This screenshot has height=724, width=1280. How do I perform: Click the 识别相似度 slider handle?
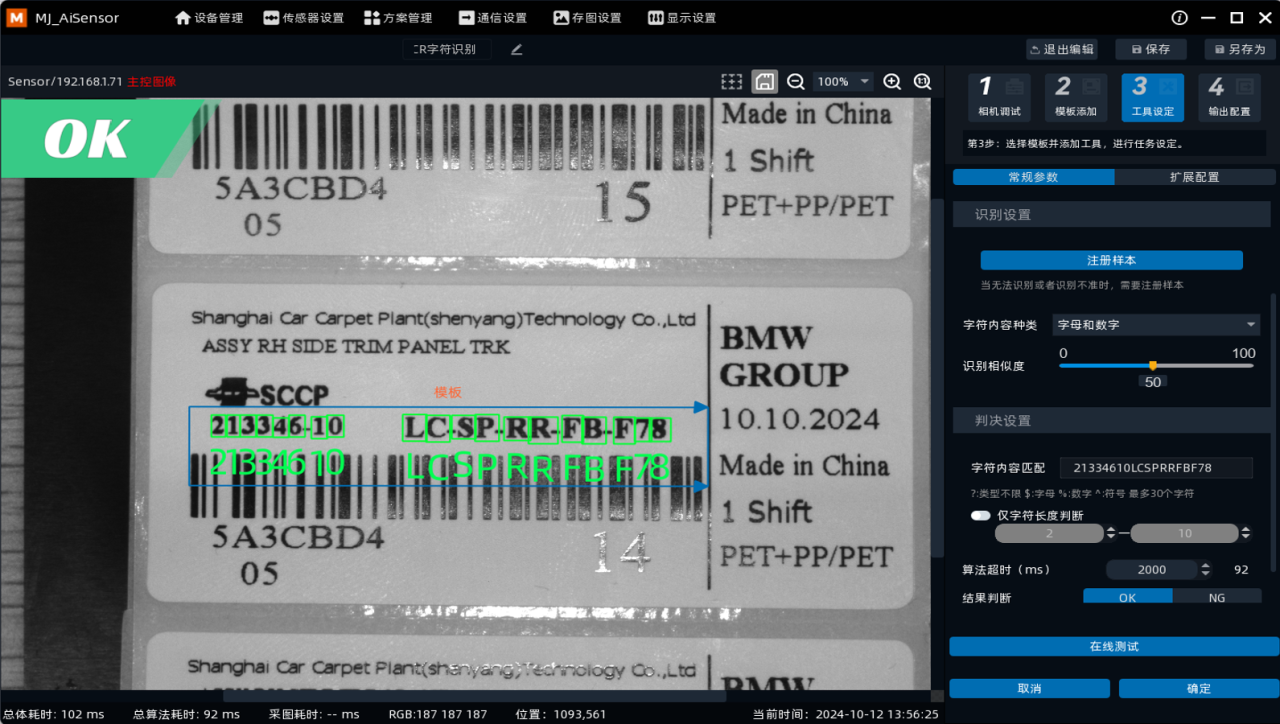point(1153,365)
